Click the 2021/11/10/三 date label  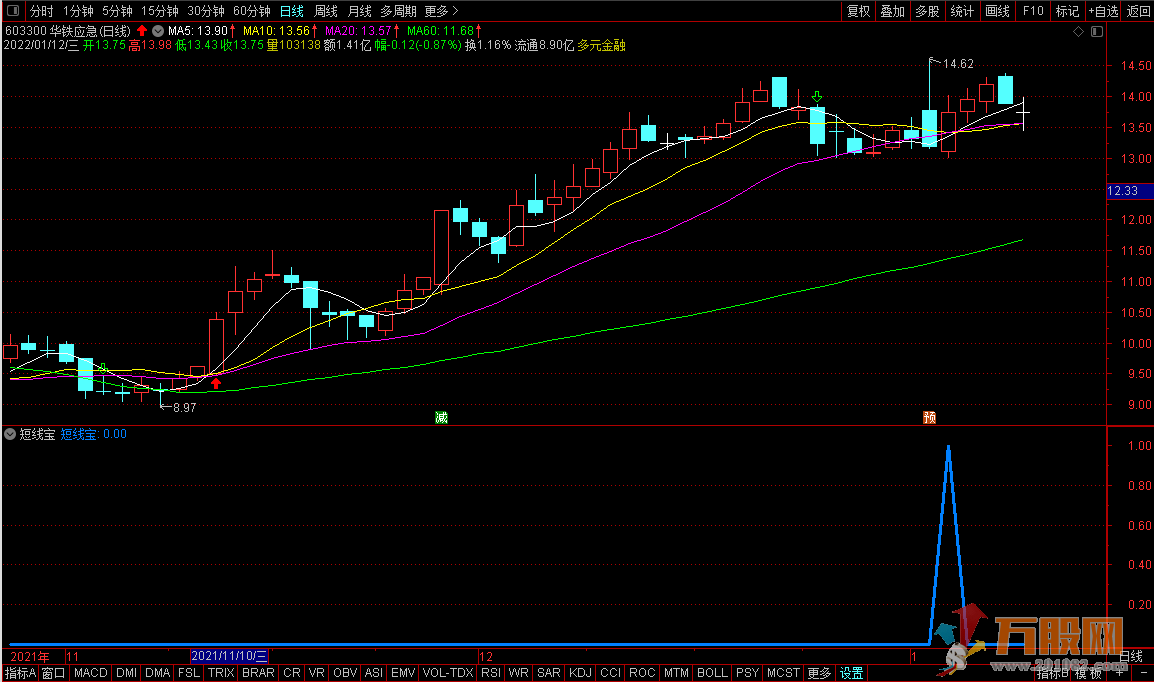pos(229,656)
